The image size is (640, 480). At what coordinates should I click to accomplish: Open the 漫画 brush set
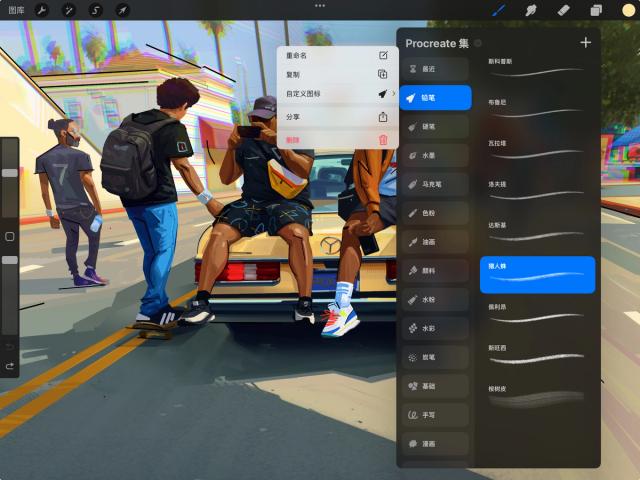[435, 444]
